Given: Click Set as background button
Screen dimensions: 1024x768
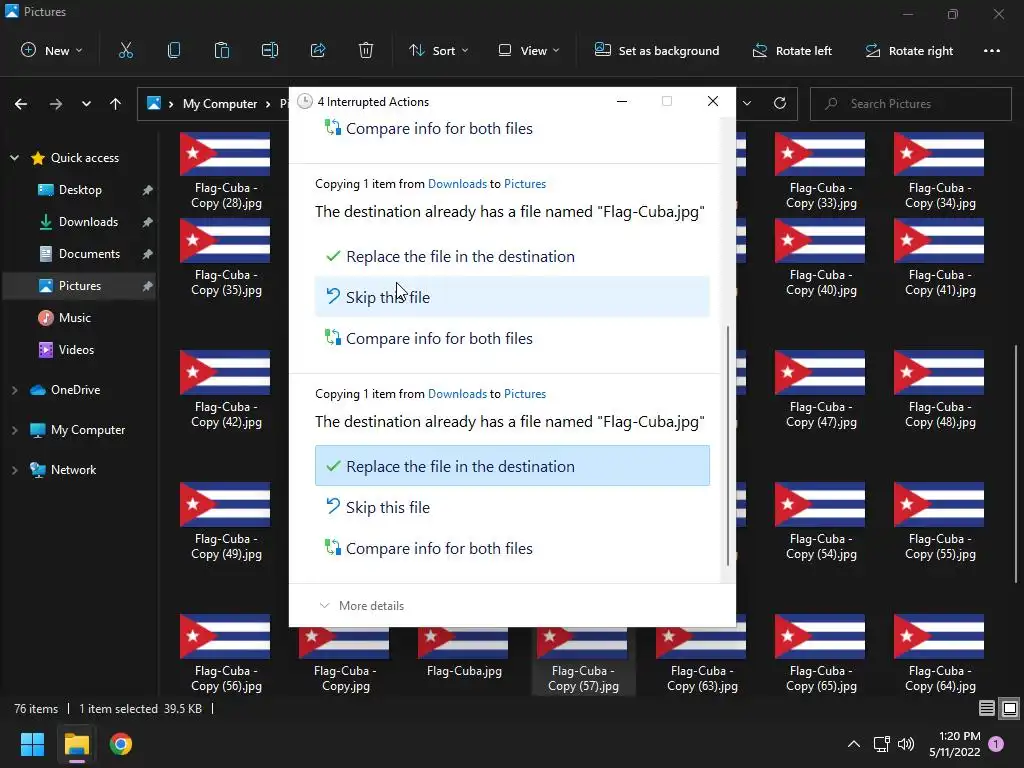Looking at the screenshot, I should pyautogui.click(x=657, y=50).
